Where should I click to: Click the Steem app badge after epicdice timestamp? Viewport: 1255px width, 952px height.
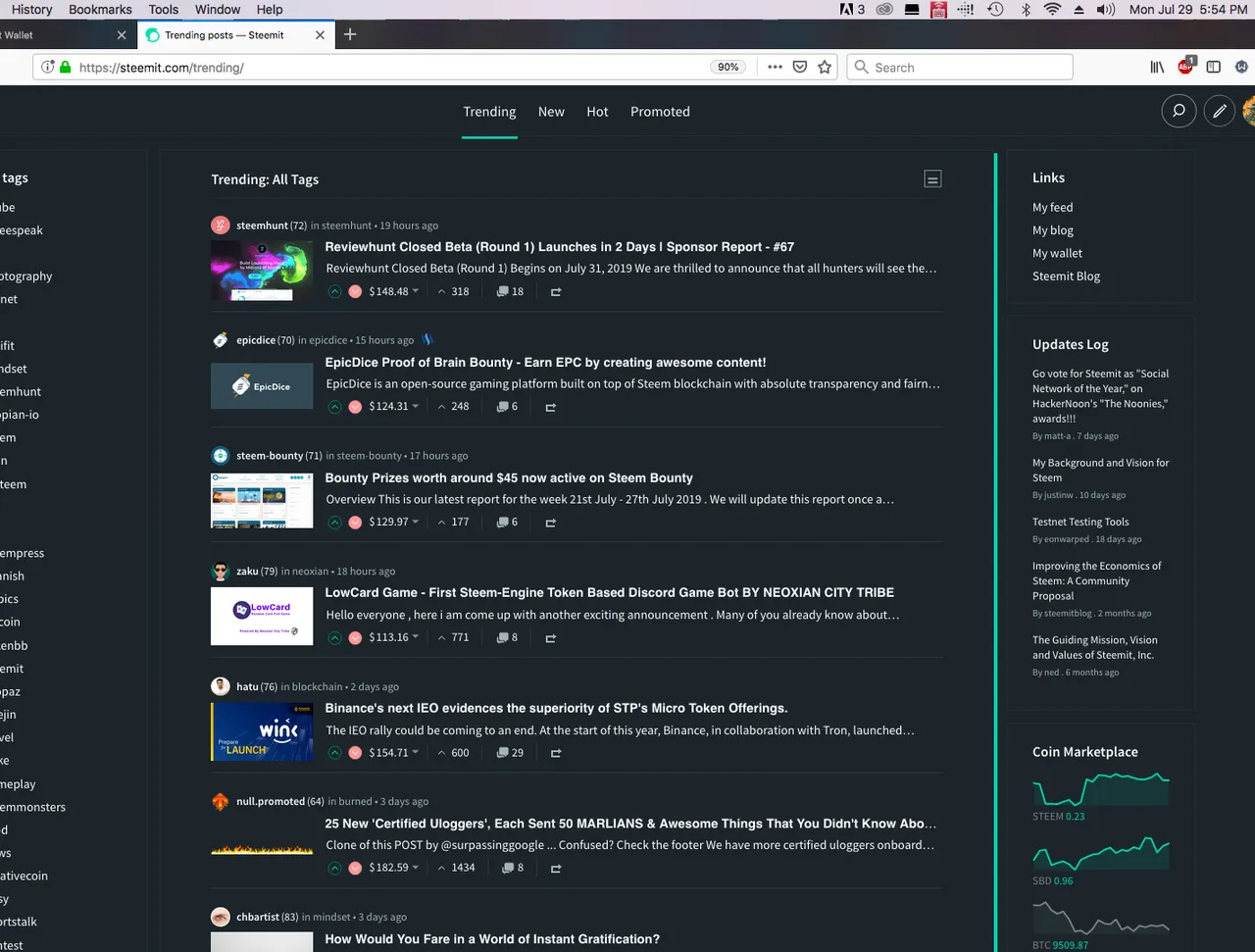pyautogui.click(x=427, y=339)
